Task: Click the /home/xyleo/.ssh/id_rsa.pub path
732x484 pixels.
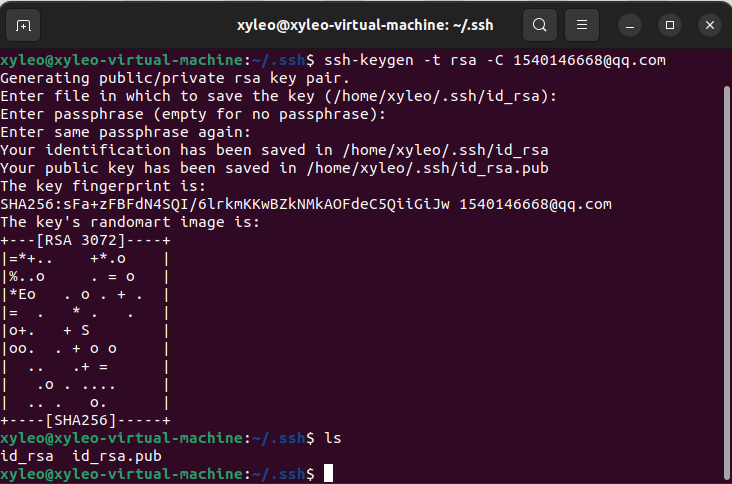Action: (x=428, y=168)
